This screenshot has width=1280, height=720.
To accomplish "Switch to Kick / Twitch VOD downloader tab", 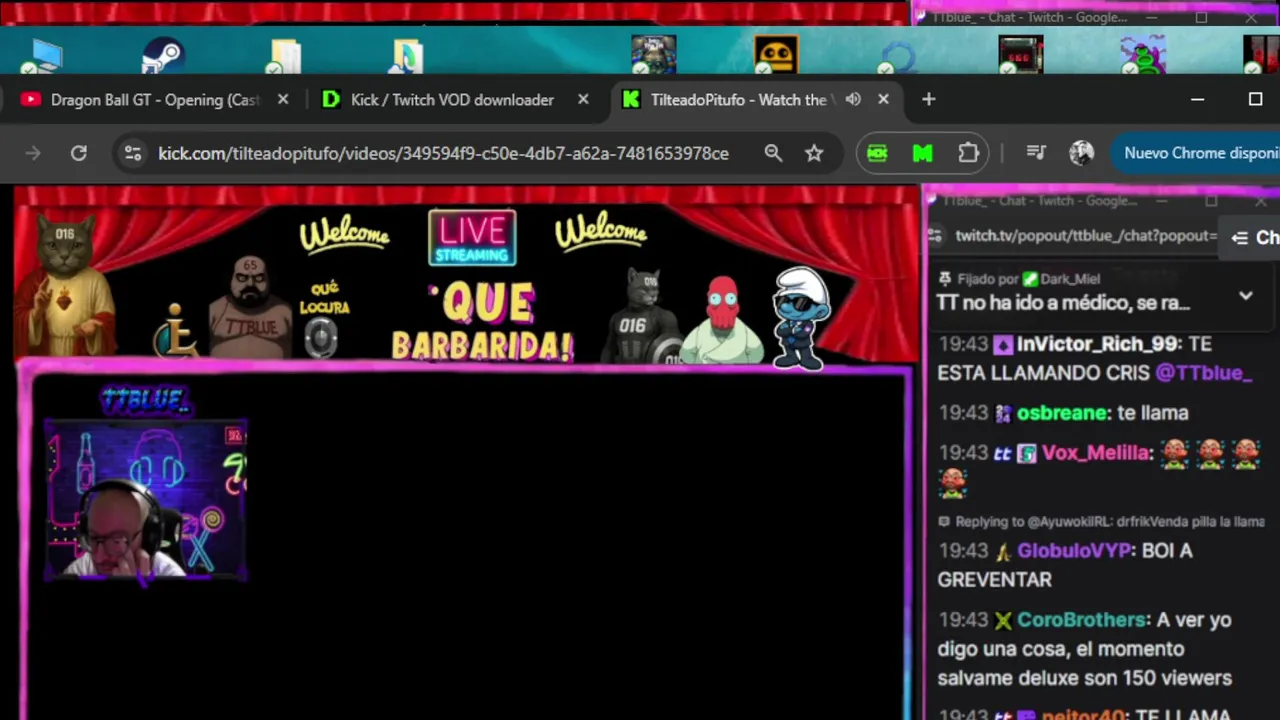I will 452,100.
